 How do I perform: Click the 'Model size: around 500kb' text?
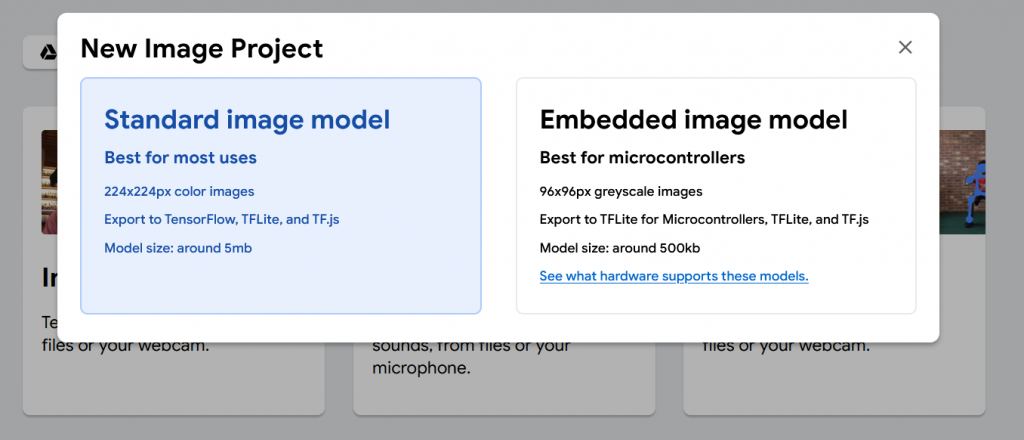tap(622, 248)
